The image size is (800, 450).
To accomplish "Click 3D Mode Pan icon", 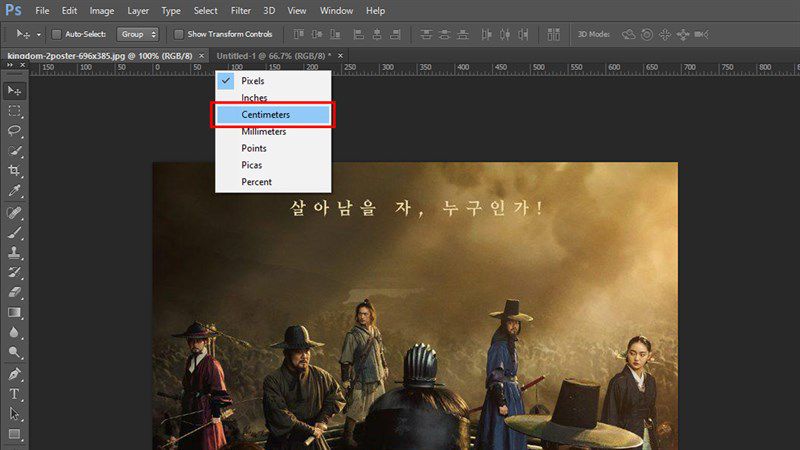I will pos(665,34).
